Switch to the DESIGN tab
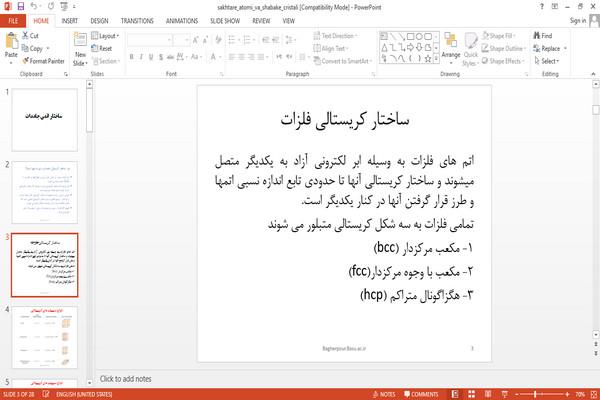This screenshot has height=400, width=600. click(x=99, y=21)
